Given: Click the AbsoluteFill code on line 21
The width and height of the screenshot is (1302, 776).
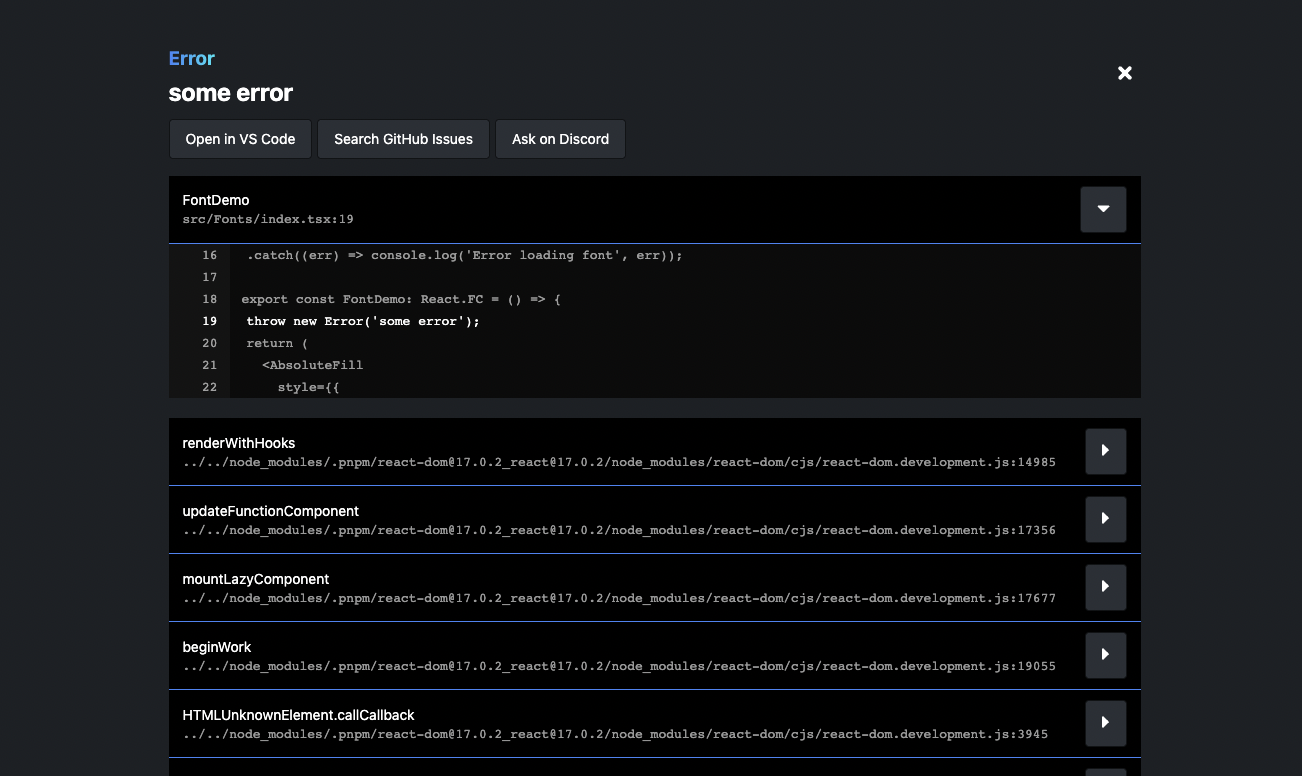Looking at the screenshot, I should coord(313,365).
